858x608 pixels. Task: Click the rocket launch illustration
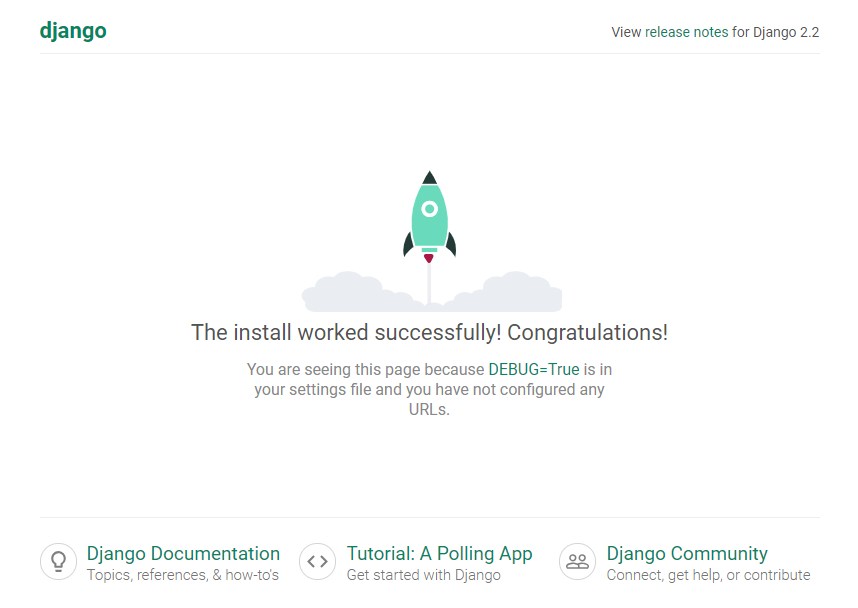tap(432, 241)
